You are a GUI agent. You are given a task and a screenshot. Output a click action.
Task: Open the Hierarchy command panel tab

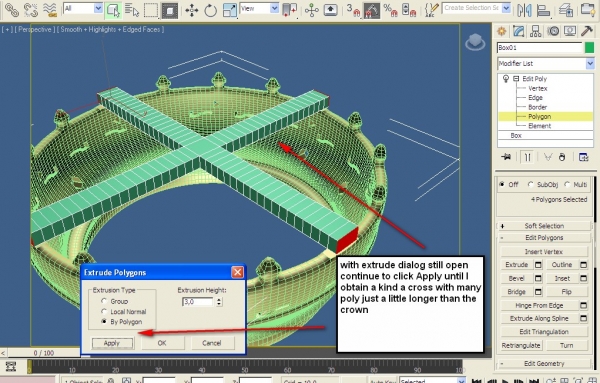tap(535, 31)
